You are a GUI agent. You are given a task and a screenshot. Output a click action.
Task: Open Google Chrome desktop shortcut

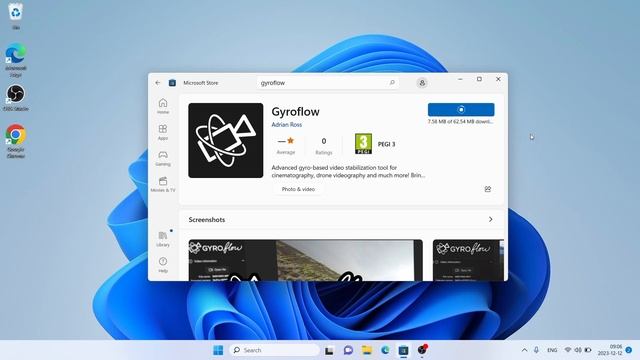[x=16, y=141]
